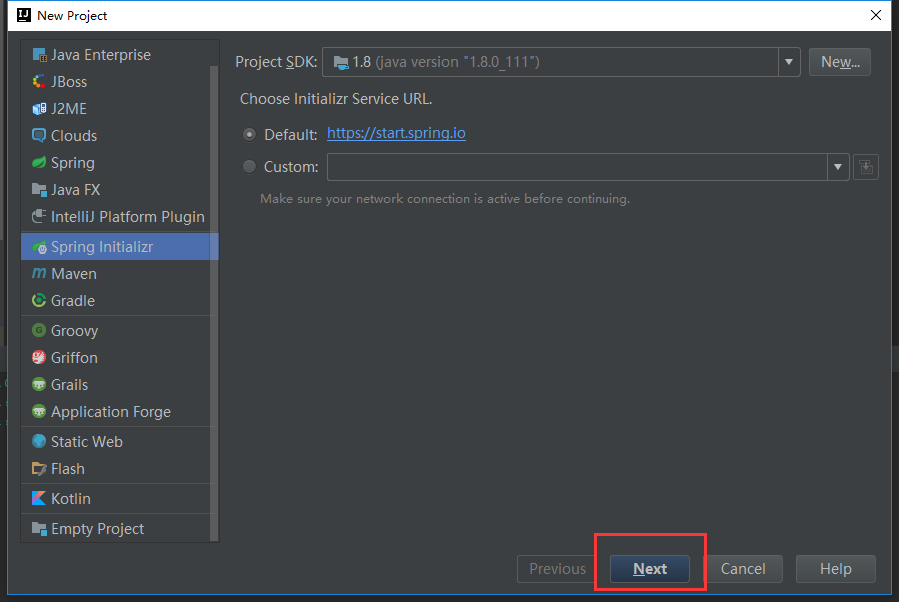Click the Next button
The image size is (899, 602).
pyautogui.click(x=650, y=569)
